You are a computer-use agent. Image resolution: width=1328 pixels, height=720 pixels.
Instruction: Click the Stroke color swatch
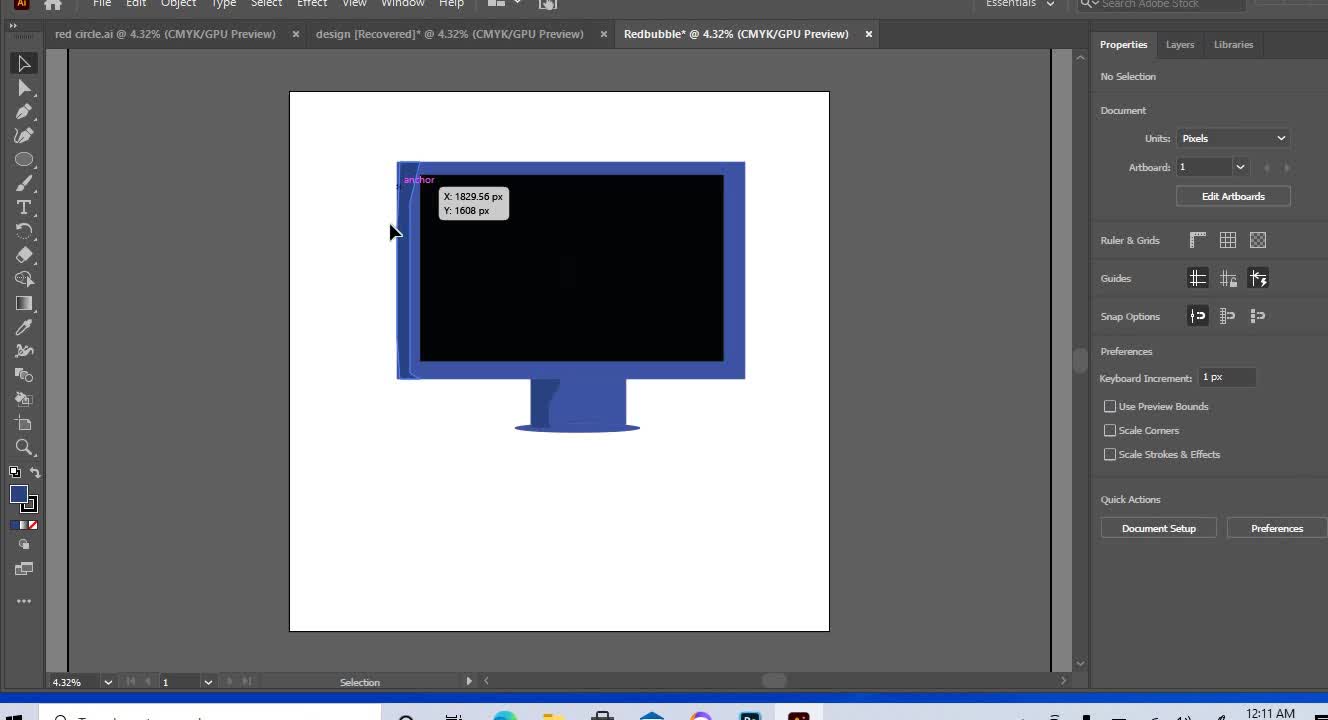(30, 505)
